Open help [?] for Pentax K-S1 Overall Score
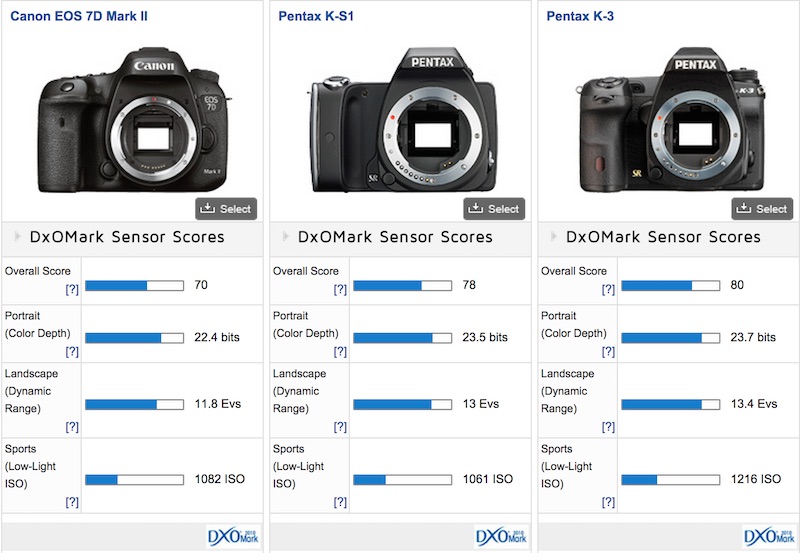 click(340, 289)
